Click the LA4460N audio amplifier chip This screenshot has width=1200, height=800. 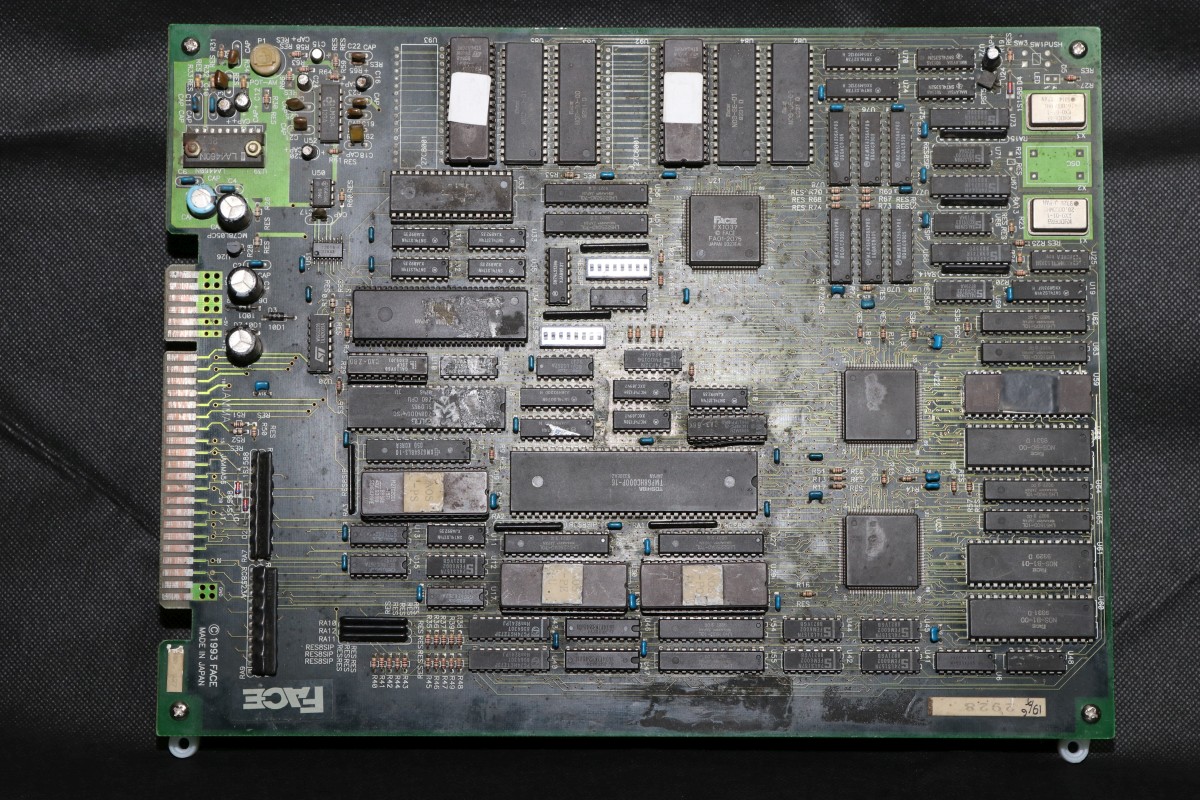(222, 150)
